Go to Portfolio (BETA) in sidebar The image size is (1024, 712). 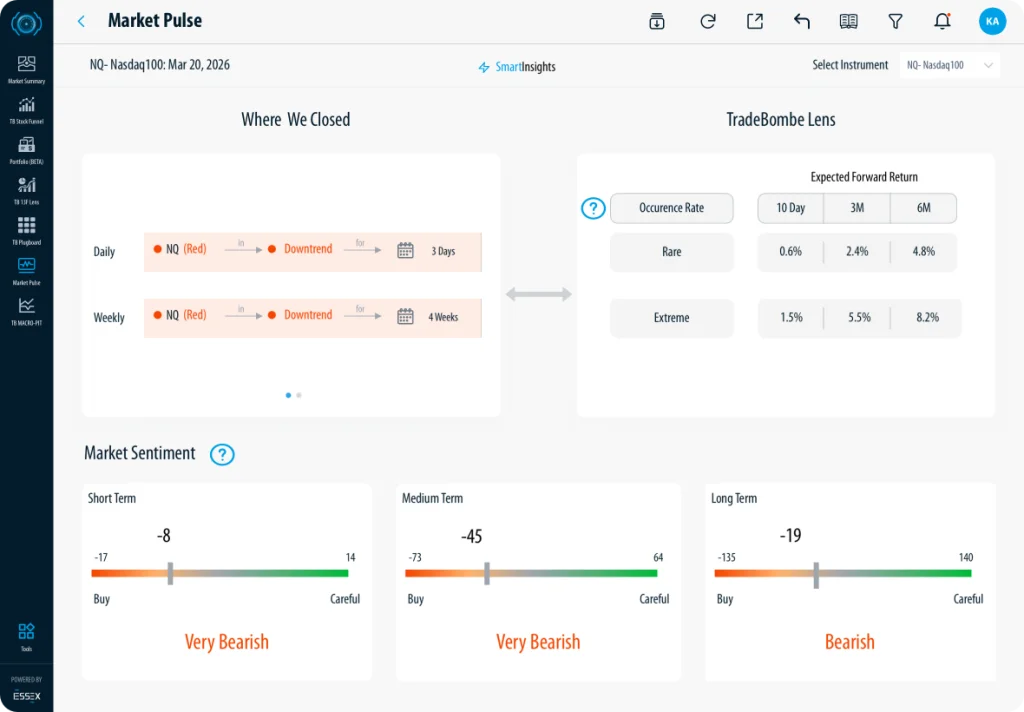point(26,148)
